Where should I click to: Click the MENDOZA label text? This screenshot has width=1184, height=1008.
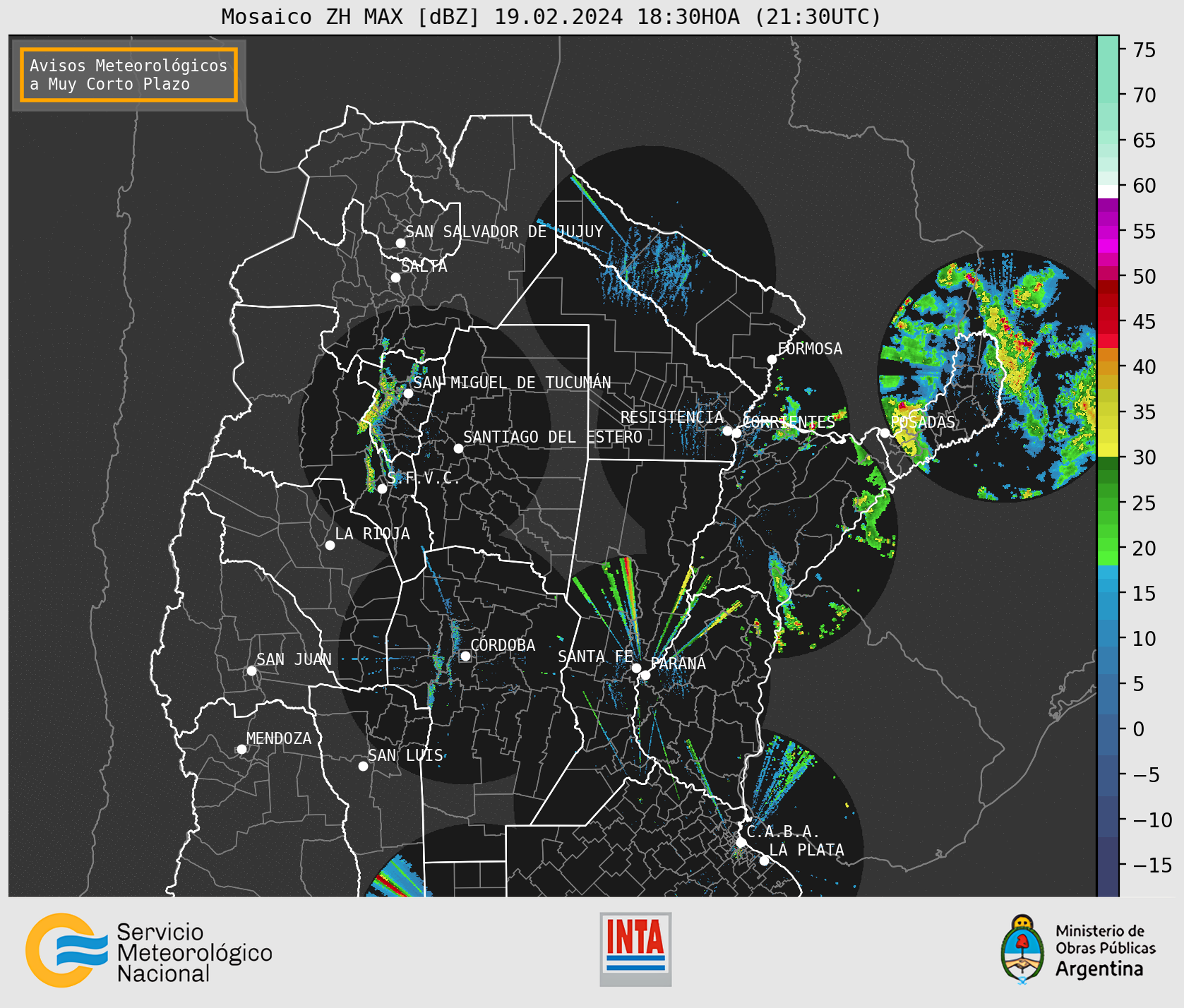(279, 738)
